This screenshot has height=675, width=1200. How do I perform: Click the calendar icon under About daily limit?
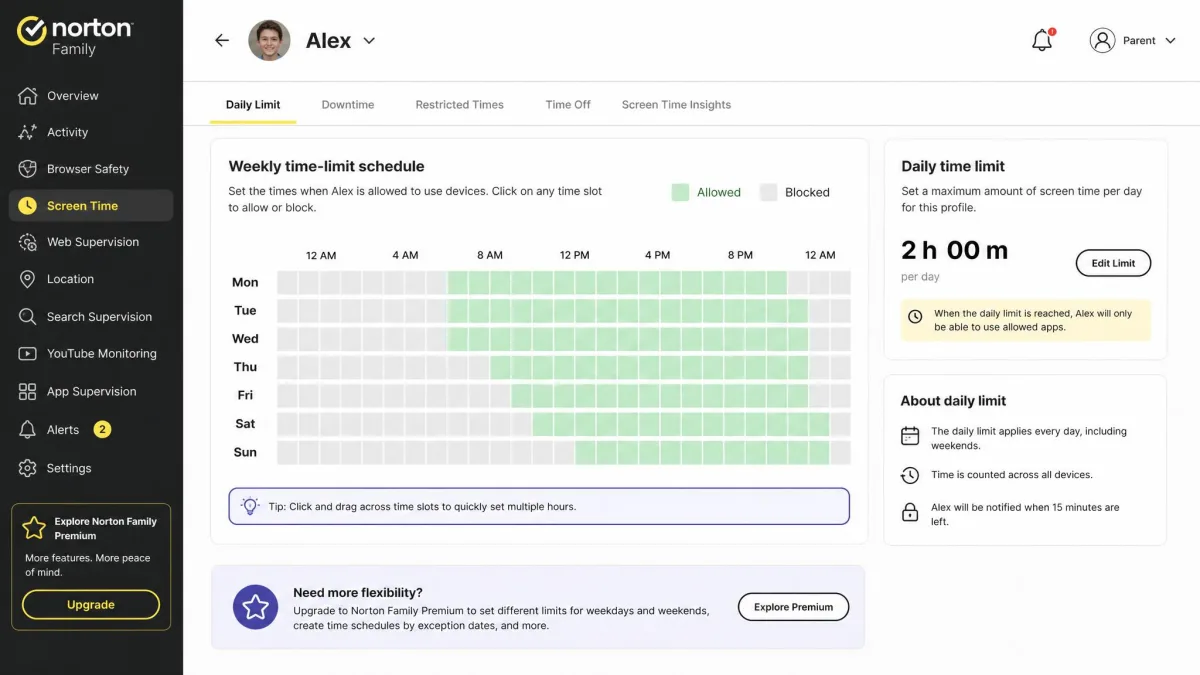[x=910, y=436]
